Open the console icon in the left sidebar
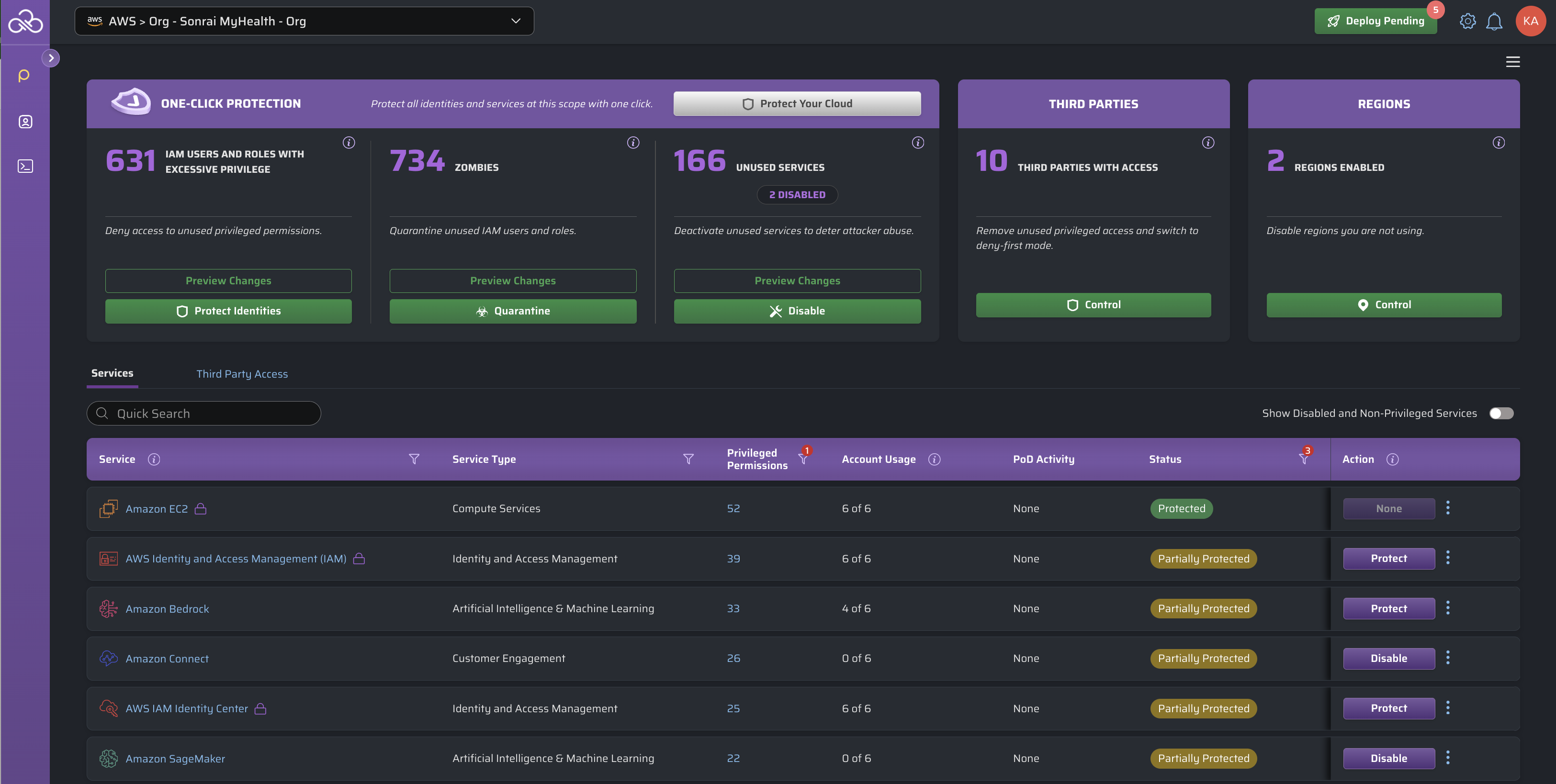This screenshot has height=784, width=1556. (25, 166)
